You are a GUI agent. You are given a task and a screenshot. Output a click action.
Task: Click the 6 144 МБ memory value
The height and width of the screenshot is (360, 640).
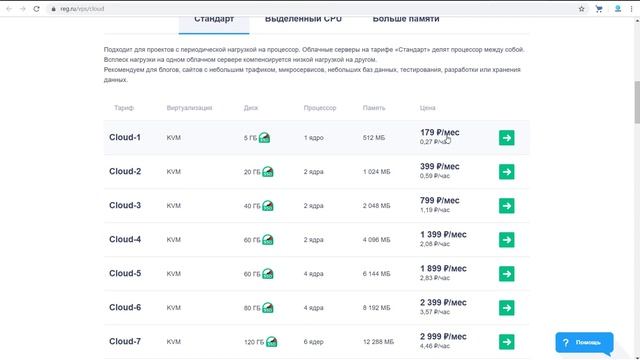pos(376,274)
